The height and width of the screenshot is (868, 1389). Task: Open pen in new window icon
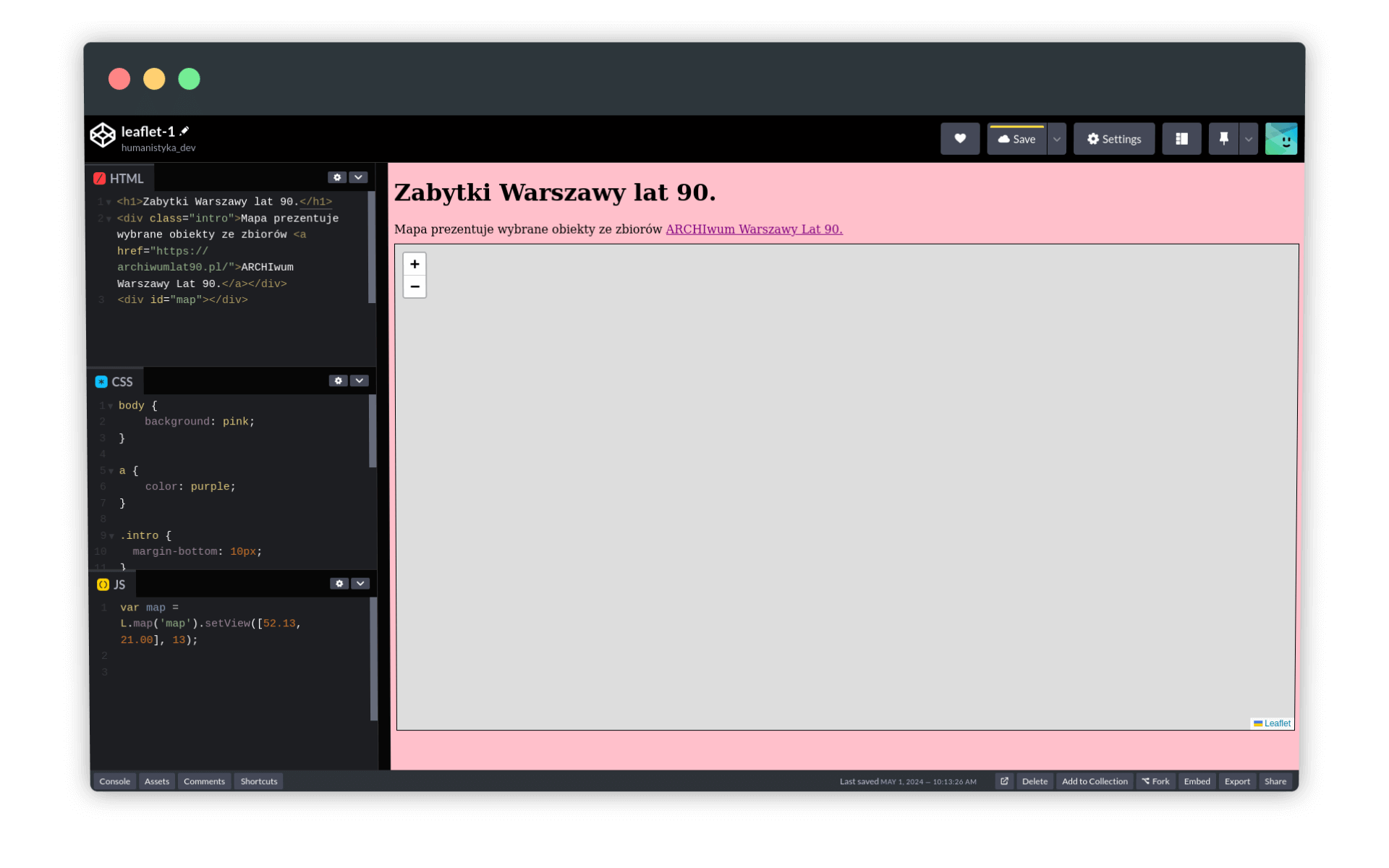1004,781
